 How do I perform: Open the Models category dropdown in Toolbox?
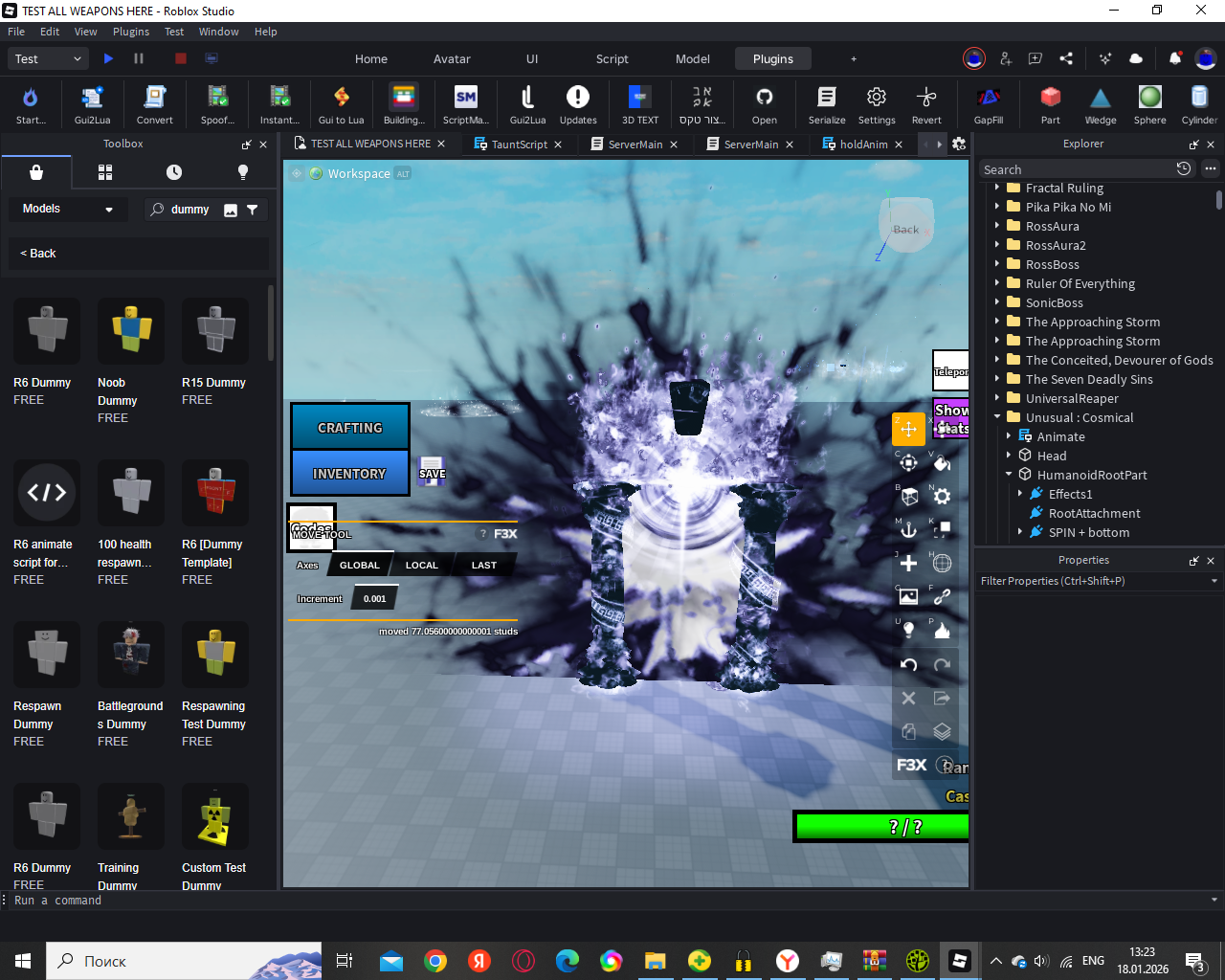[68, 209]
